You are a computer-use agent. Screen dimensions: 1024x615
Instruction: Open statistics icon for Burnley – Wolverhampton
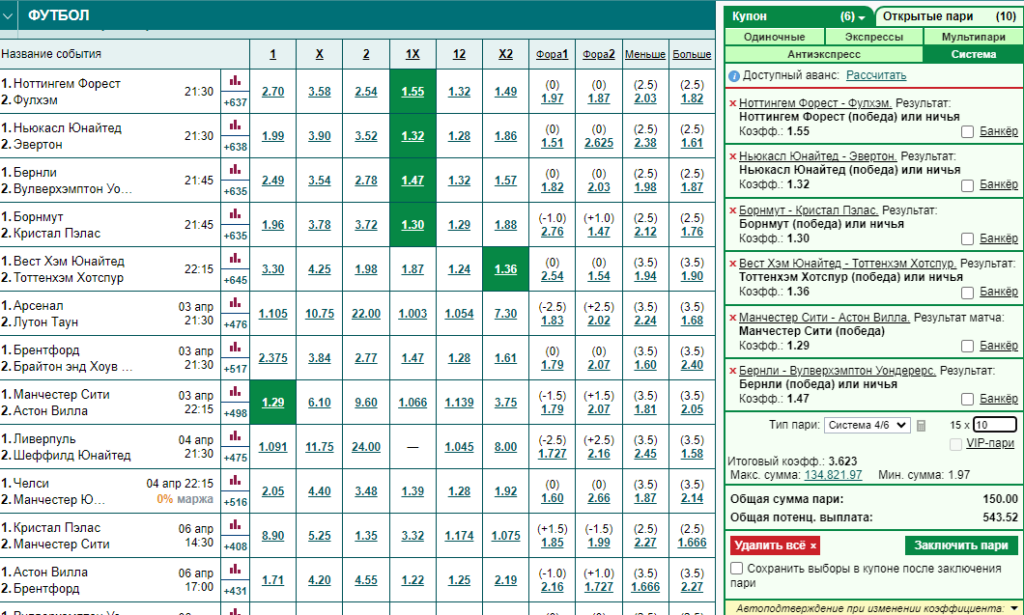(x=235, y=170)
